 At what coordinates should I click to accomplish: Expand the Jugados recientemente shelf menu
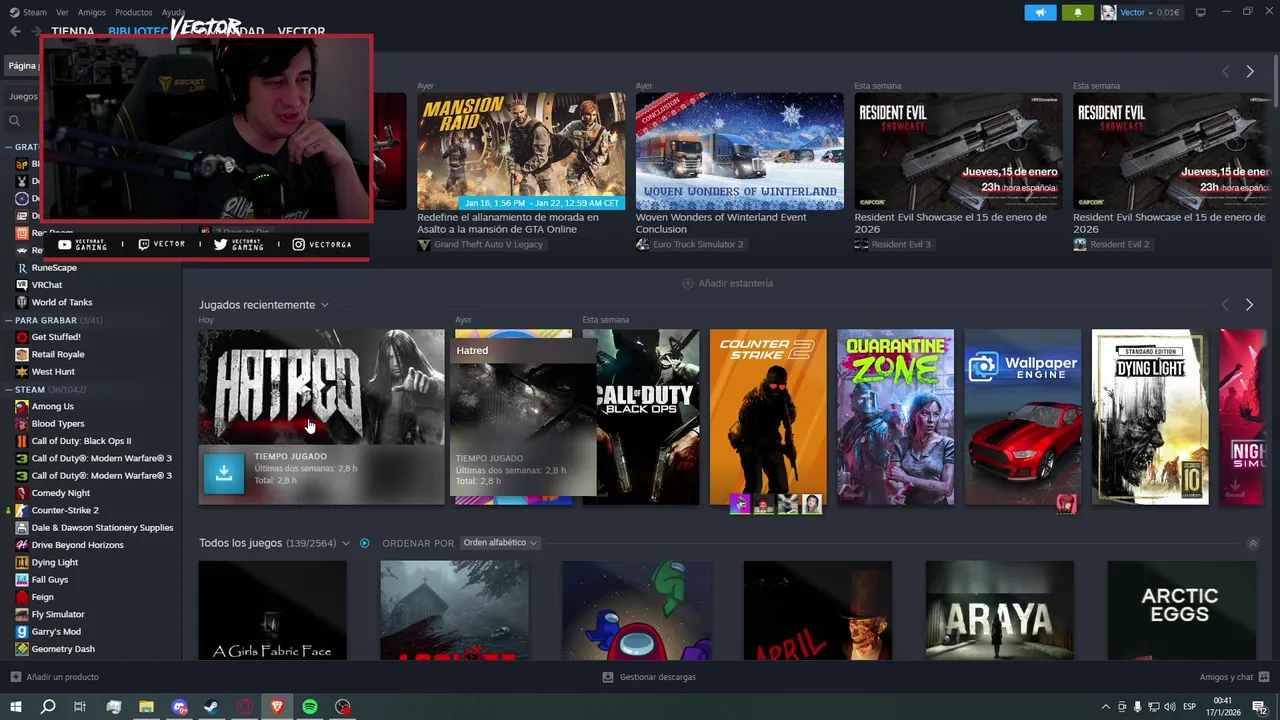click(x=325, y=305)
